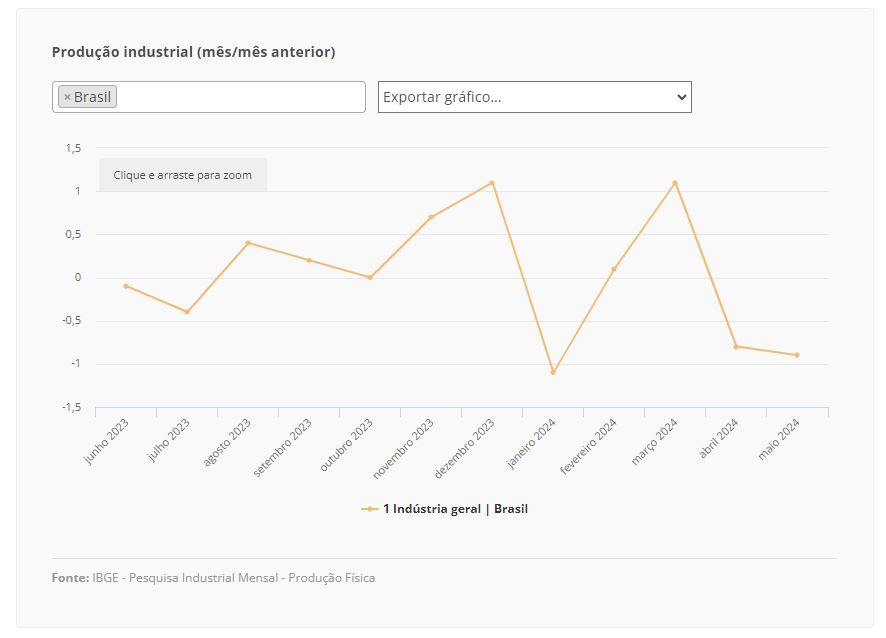Click the janeiro 2024 lowest data point
Screen dimensions: 886x638
[x=553, y=373]
